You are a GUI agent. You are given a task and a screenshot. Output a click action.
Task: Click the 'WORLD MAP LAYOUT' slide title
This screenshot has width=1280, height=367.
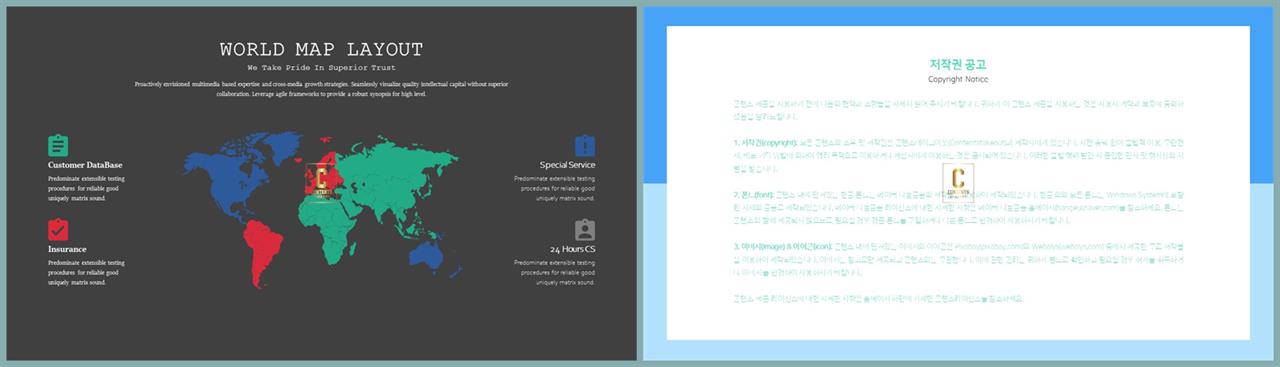[321, 49]
